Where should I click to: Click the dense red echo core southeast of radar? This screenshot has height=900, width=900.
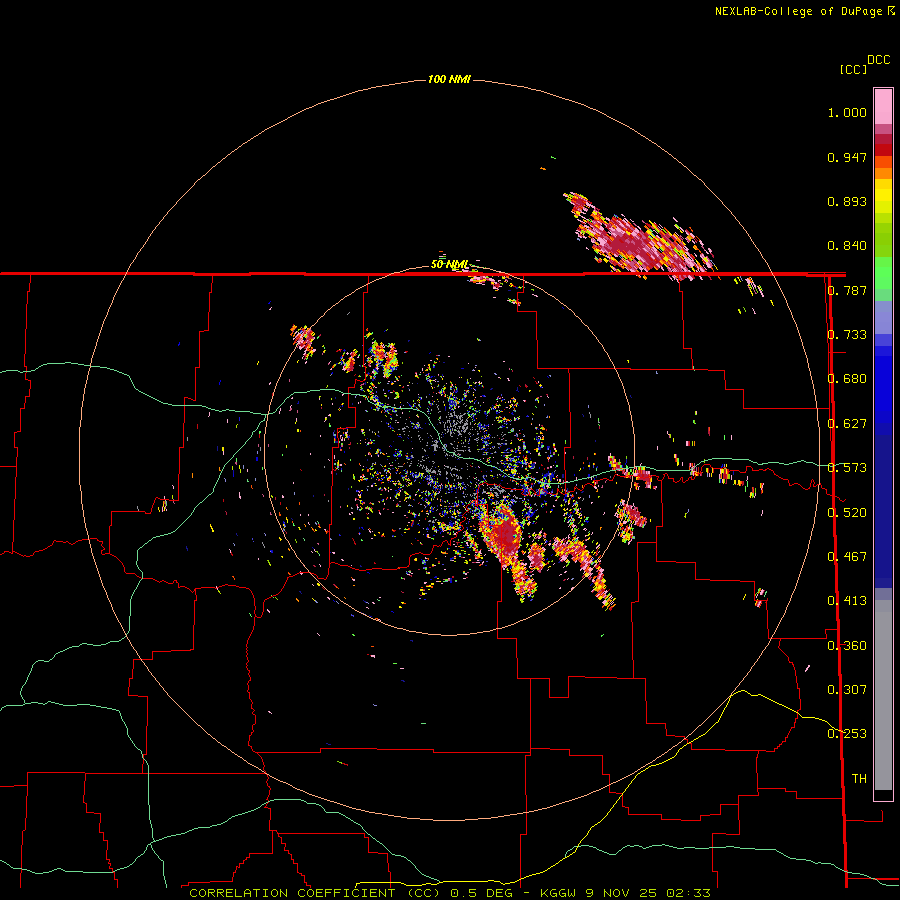pyautogui.click(x=505, y=534)
